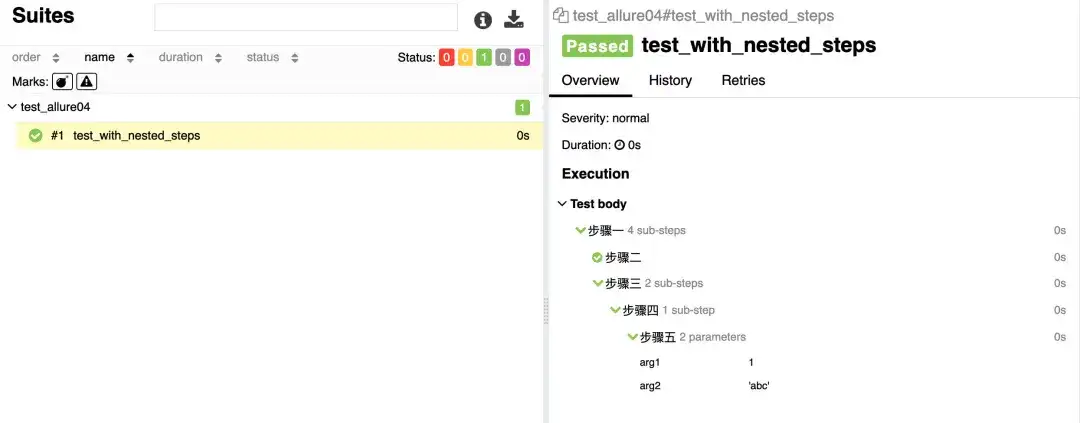Collapse the Test body section
The image size is (1080, 423).
pos(562,204)
